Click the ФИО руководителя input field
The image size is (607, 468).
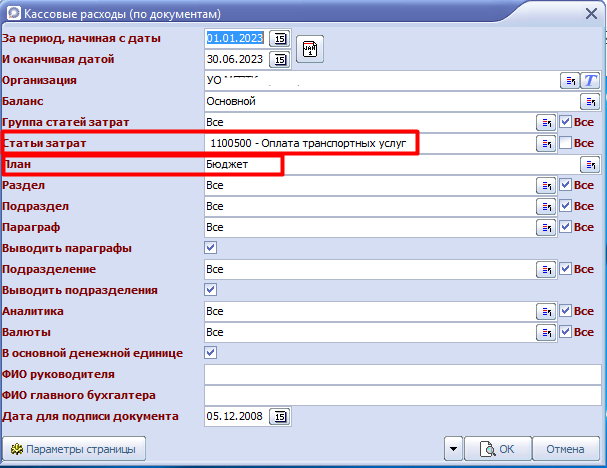pyautogui.click(x=400, y=374)
